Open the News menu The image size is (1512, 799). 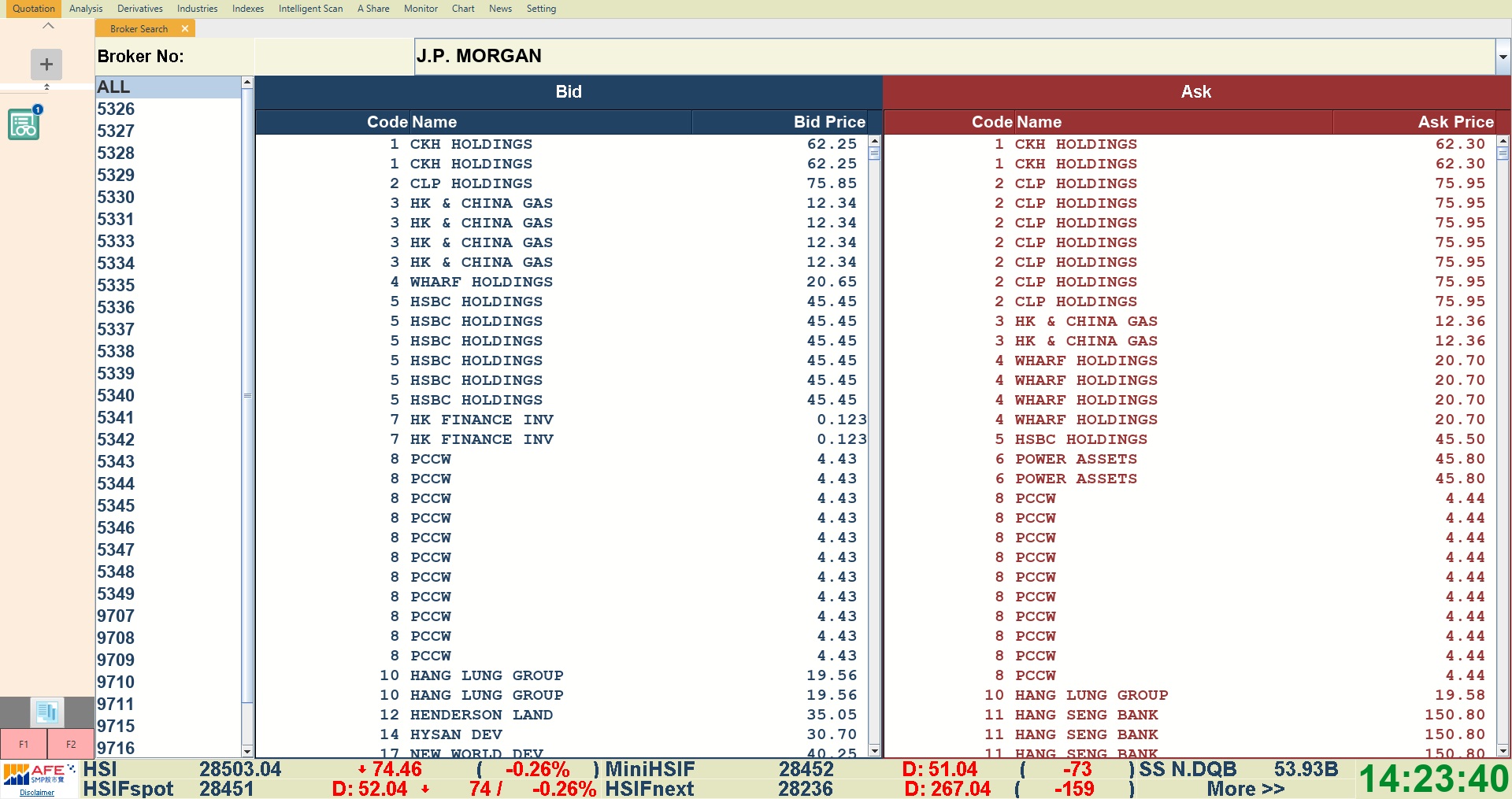coord(500,9)
